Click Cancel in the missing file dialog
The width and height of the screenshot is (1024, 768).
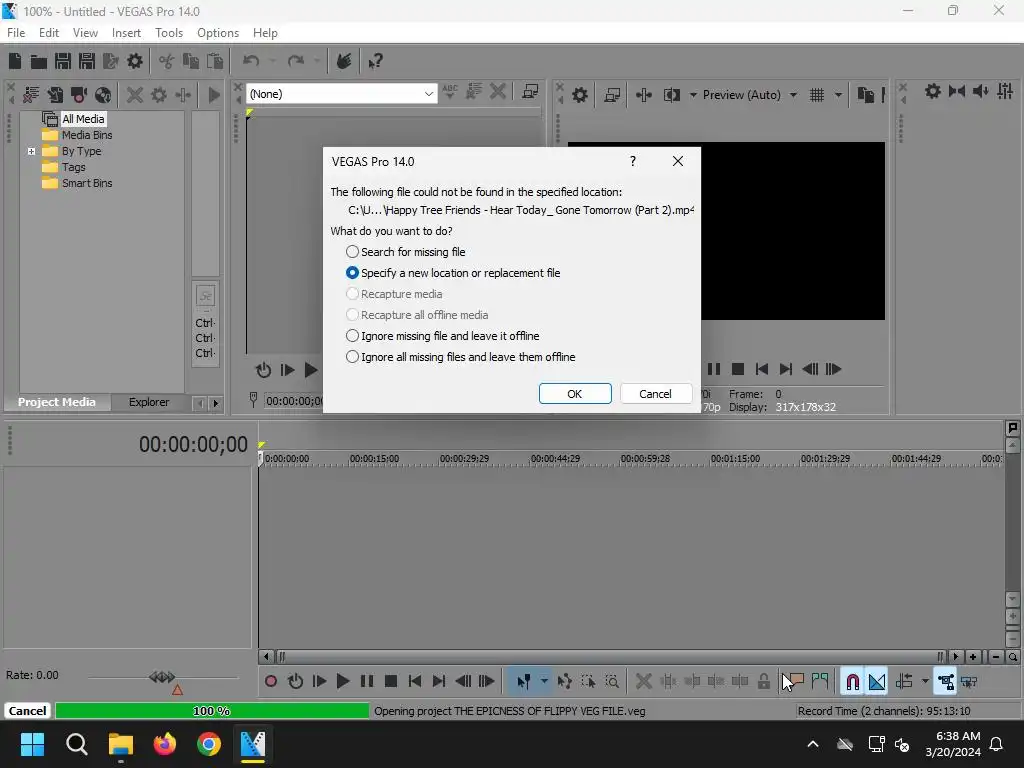tap(655, 394)
